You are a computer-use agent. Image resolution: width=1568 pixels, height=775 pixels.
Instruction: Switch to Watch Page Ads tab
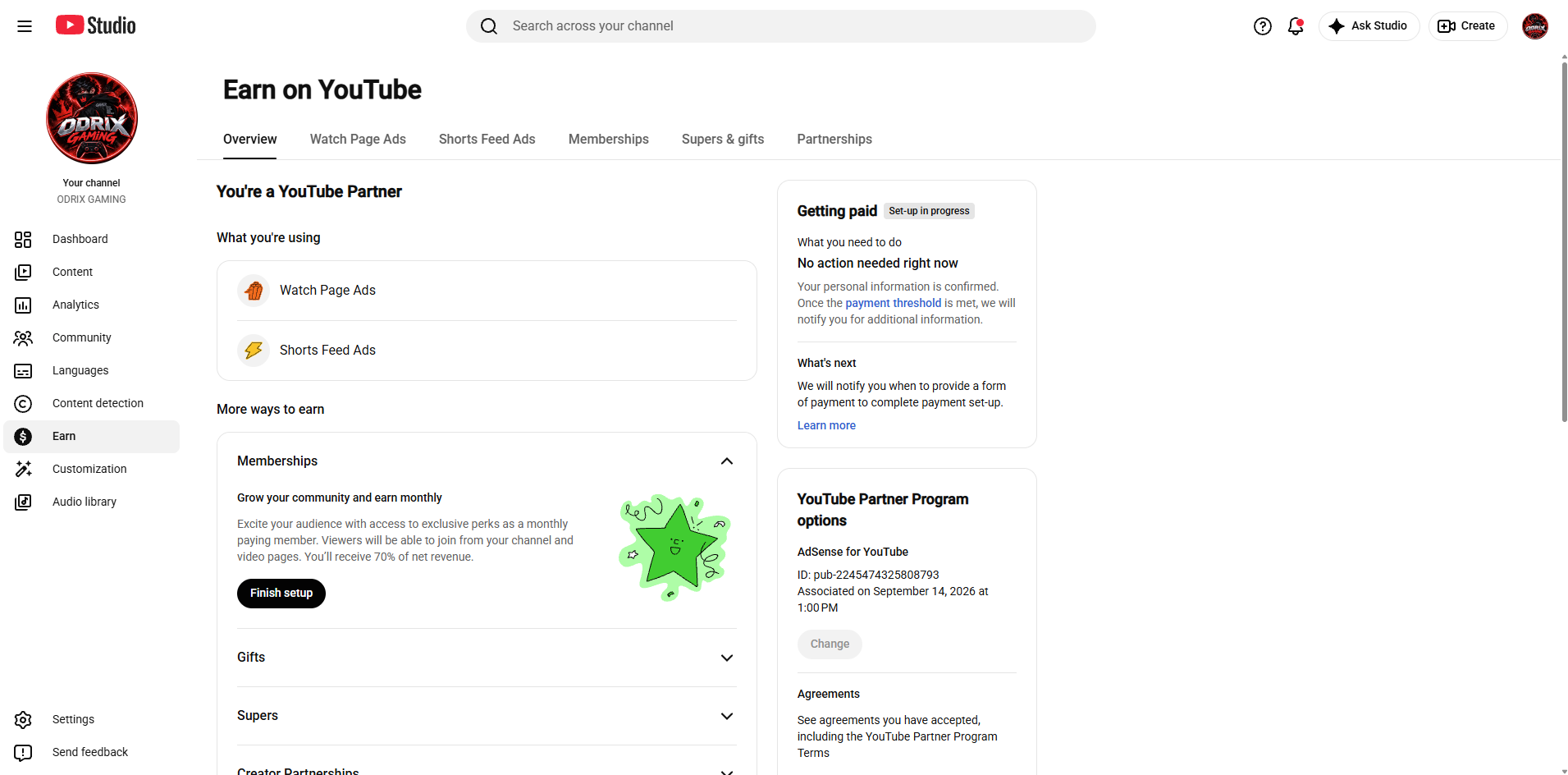click(358, 139)
